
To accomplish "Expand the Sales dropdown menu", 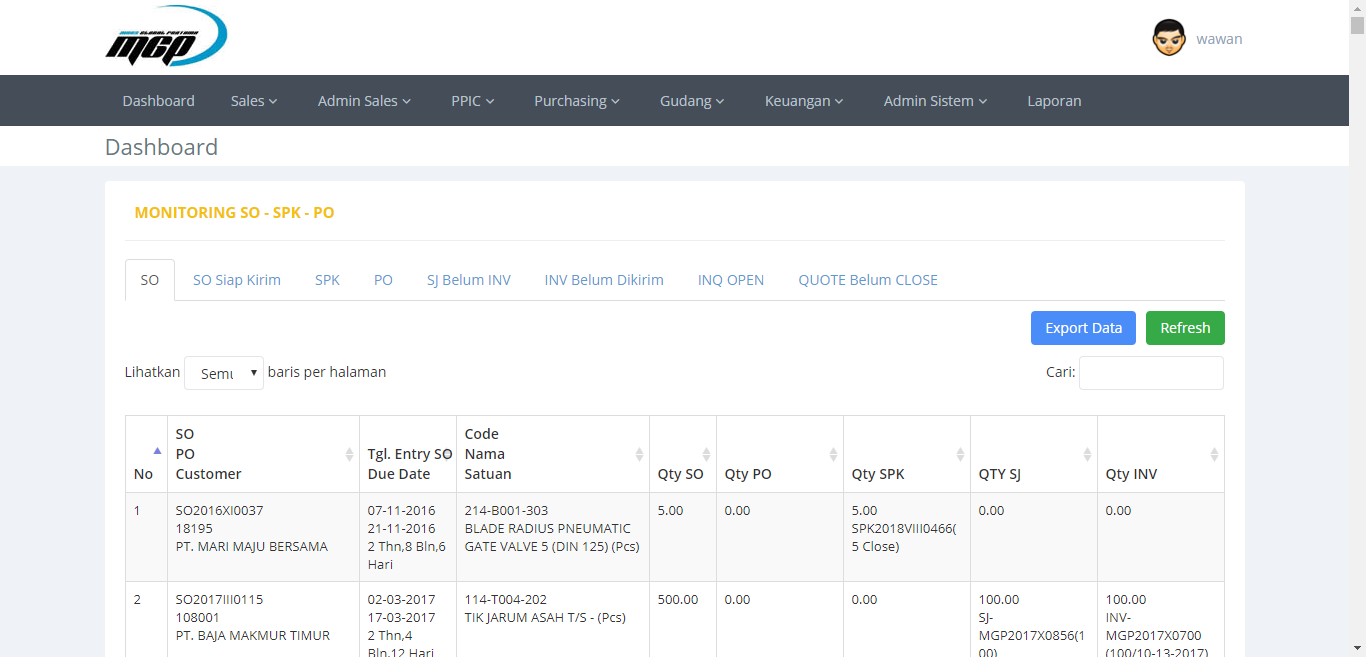I will (254, 101).
